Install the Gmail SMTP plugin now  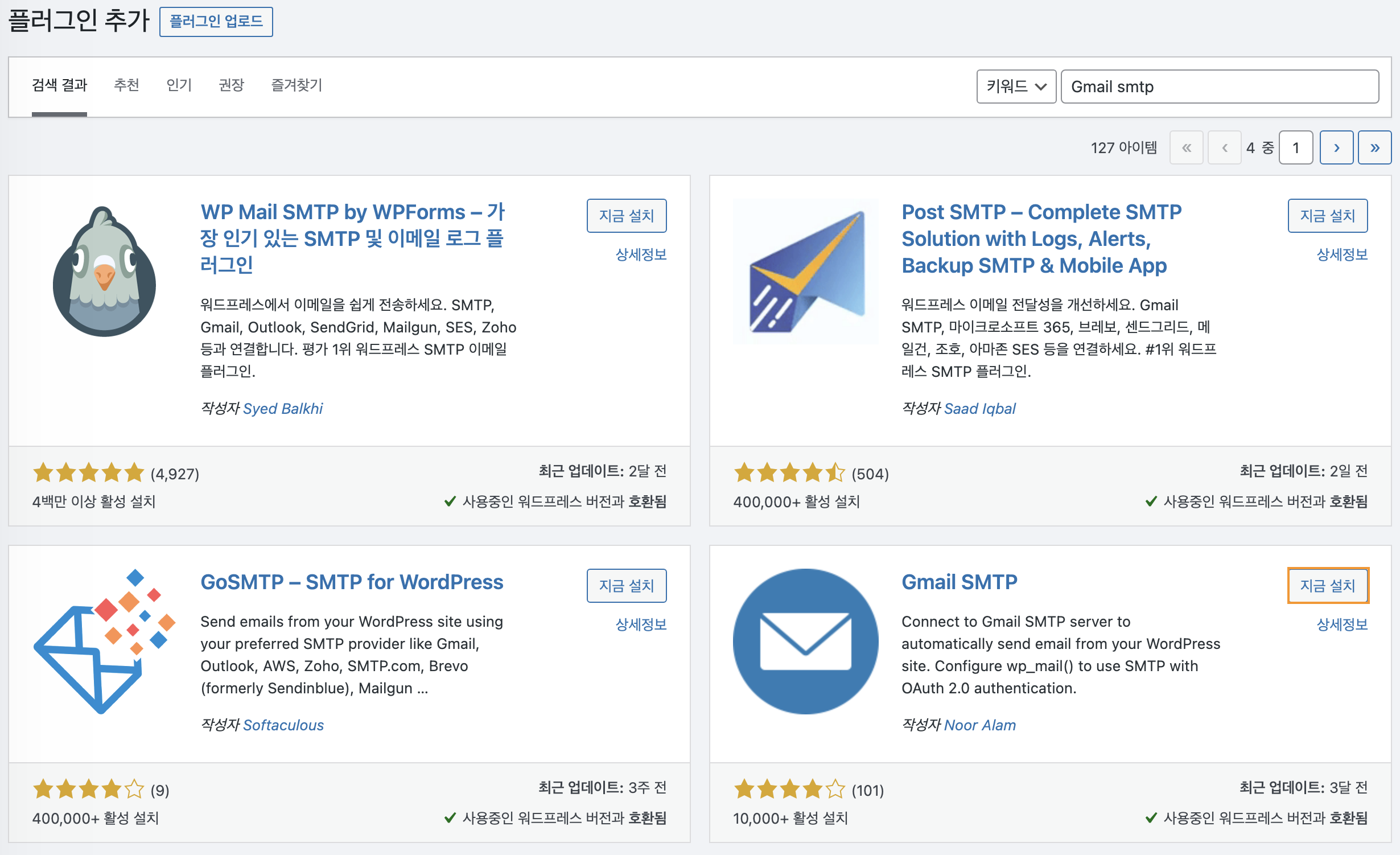point(1327,585)
